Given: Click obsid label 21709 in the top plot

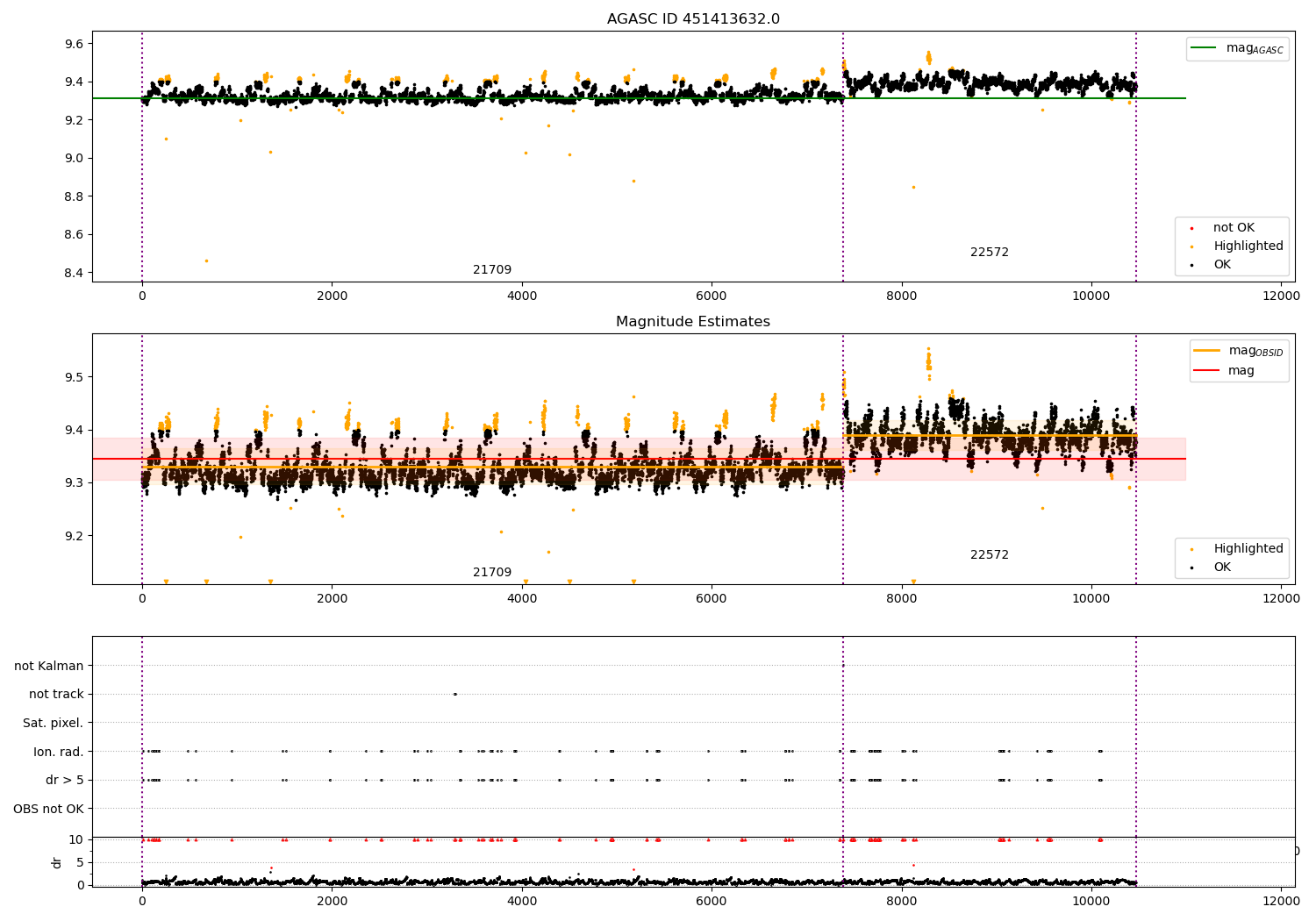Looking at the screenshot, I should tap(492, 270).
